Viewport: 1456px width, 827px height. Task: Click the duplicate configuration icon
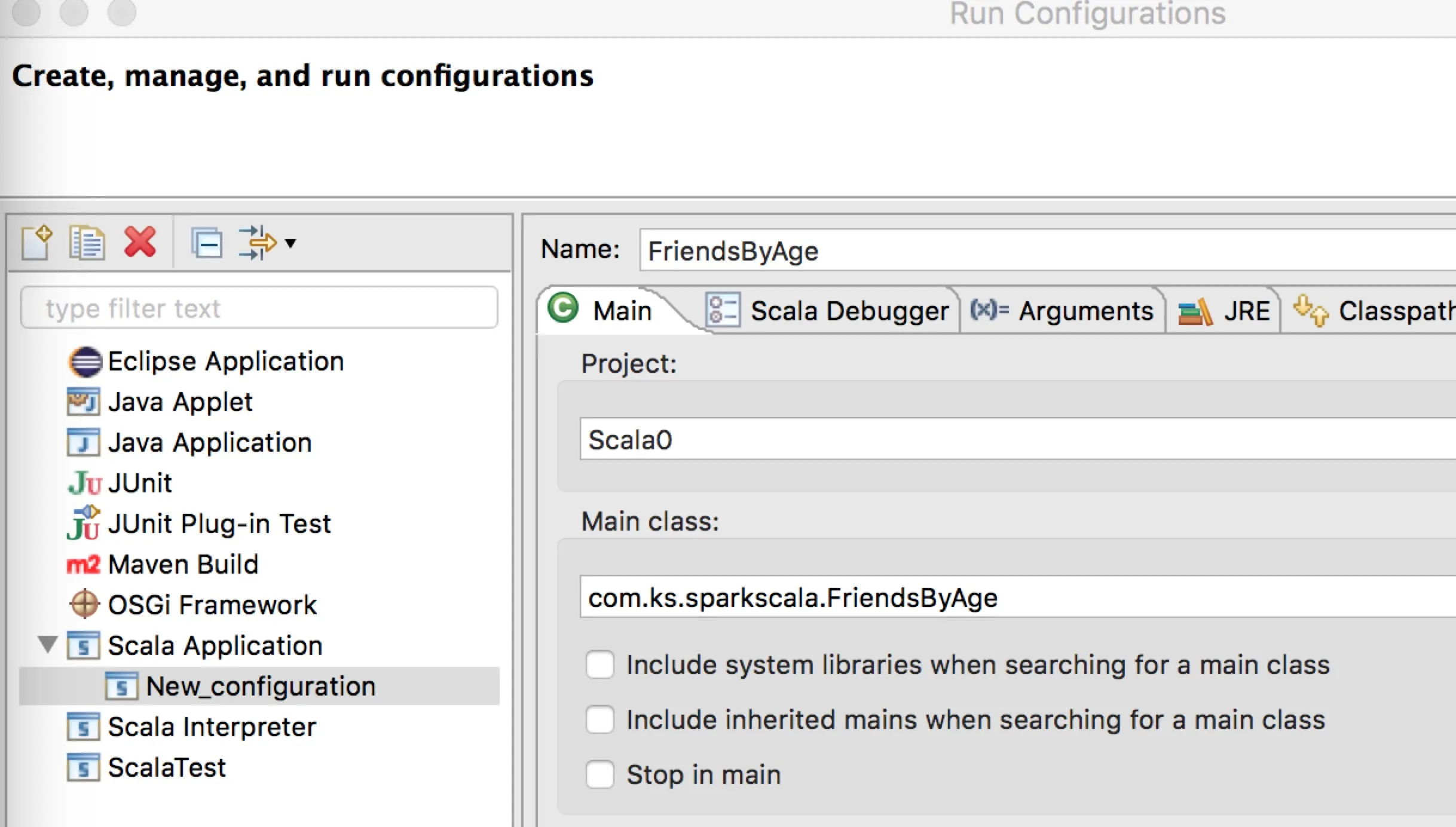pyautogui.click(x=87, y=243)
